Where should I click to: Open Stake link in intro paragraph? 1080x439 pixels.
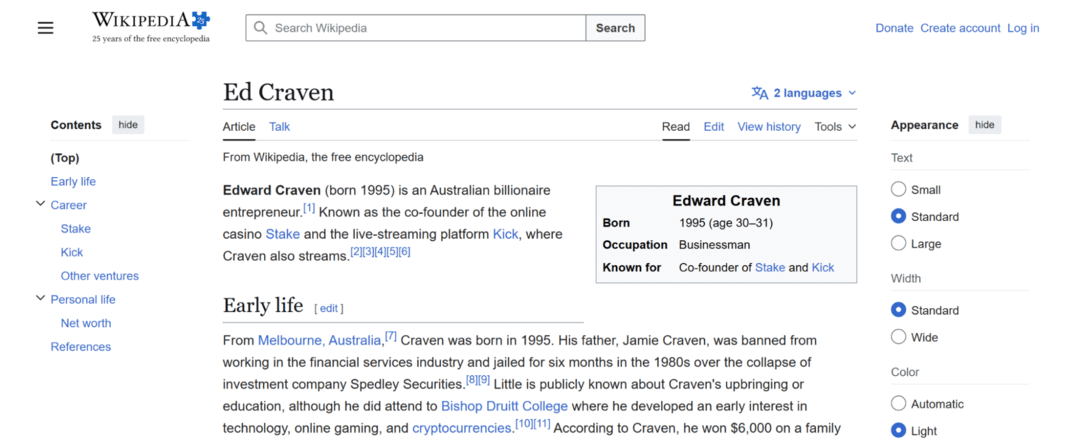coord(282,234)
